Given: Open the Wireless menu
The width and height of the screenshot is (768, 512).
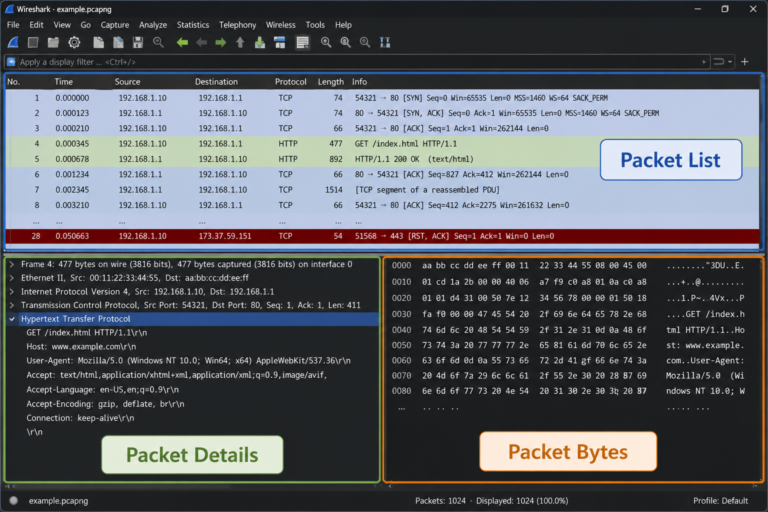Looking at the screenshot, I should (281, 25).
